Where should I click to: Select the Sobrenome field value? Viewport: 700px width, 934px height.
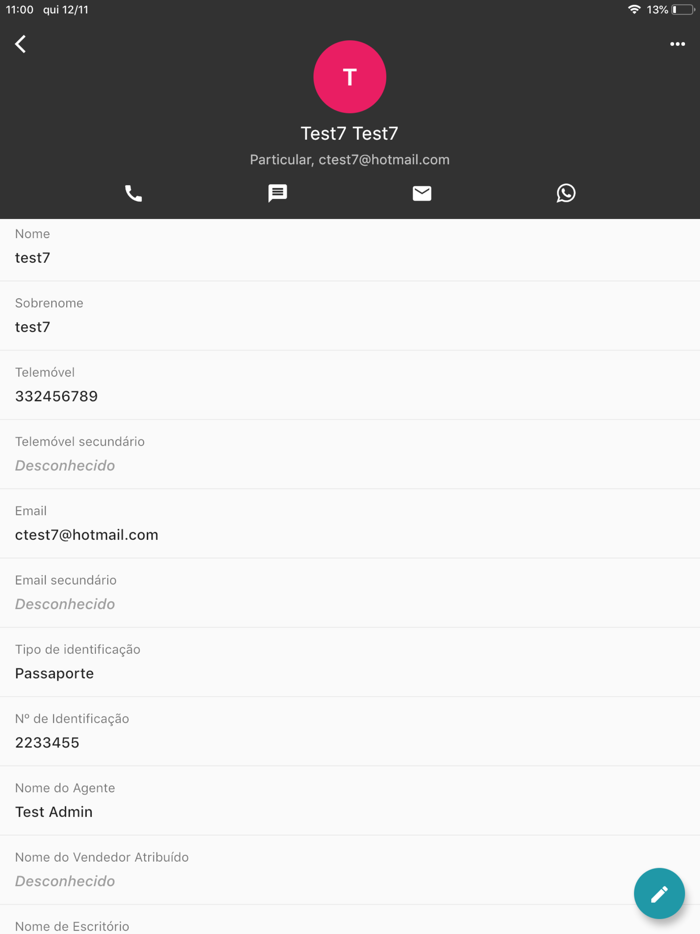[33, 327]
